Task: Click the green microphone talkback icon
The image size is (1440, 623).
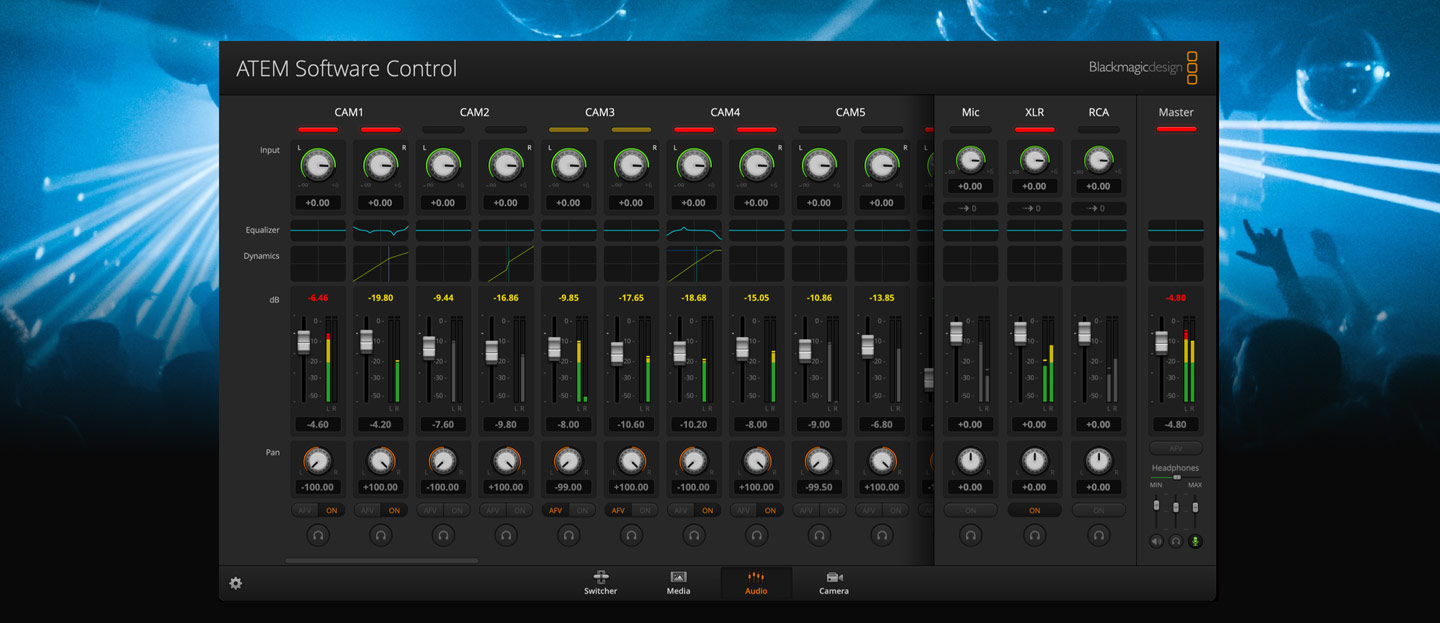Action: pyautogui.click(x=1195, y=541)
